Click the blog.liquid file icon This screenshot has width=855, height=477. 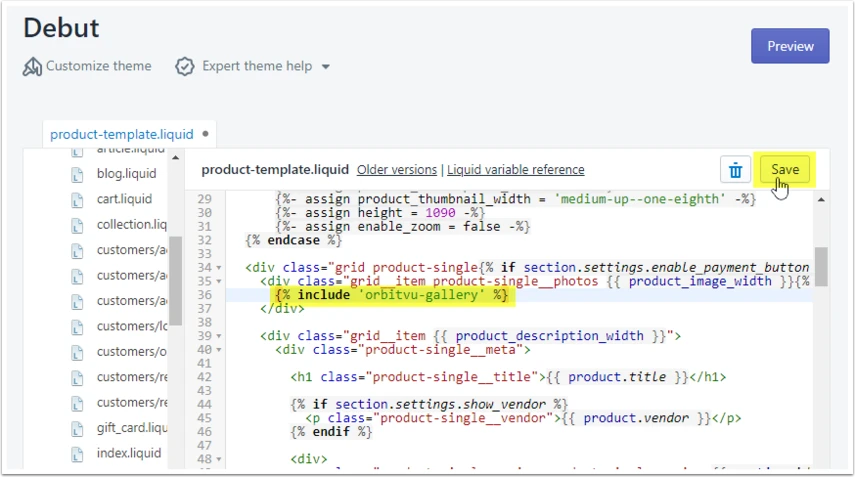[77, 174]
